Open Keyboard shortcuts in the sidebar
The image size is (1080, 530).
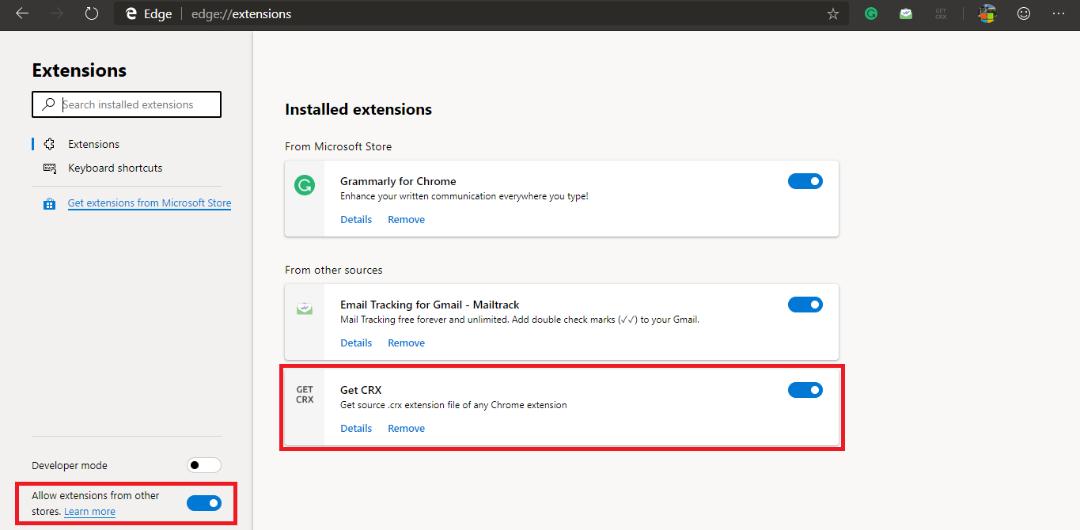(115, 168)
